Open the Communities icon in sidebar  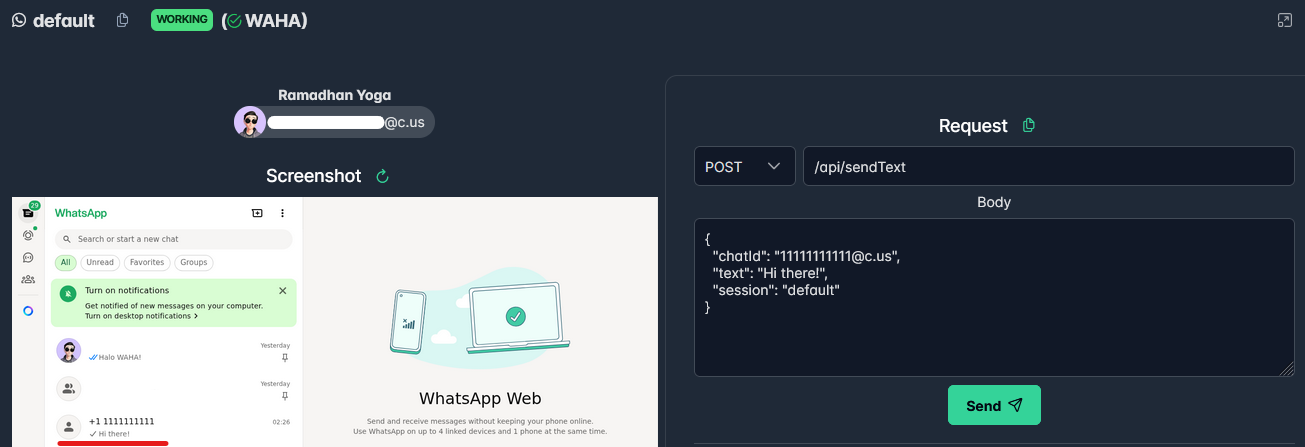28,279
